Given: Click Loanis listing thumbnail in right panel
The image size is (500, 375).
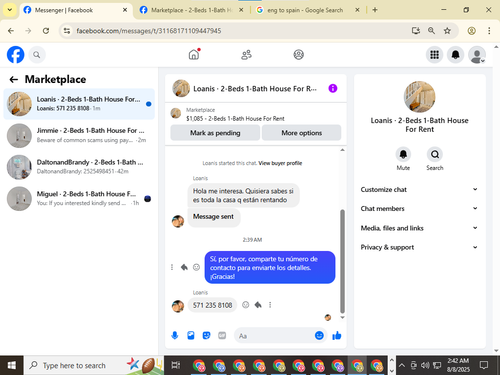Looking at the screenshot, I should pos(419,97).
